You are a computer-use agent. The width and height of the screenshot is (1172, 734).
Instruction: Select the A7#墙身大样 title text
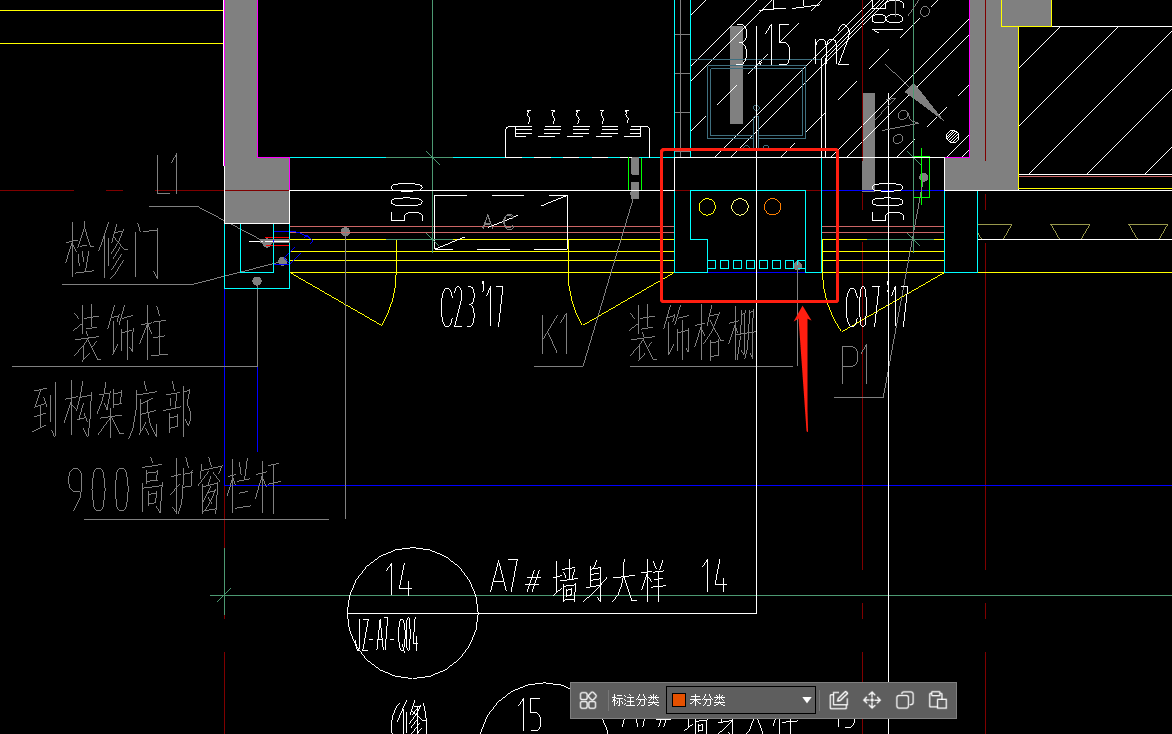click(578, 579)
